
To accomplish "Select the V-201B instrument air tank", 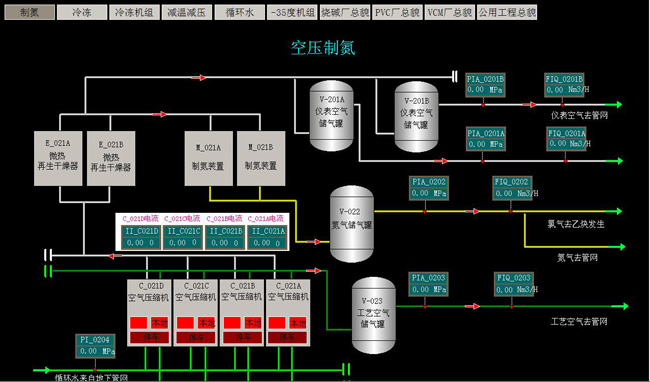I will point(416,117).
